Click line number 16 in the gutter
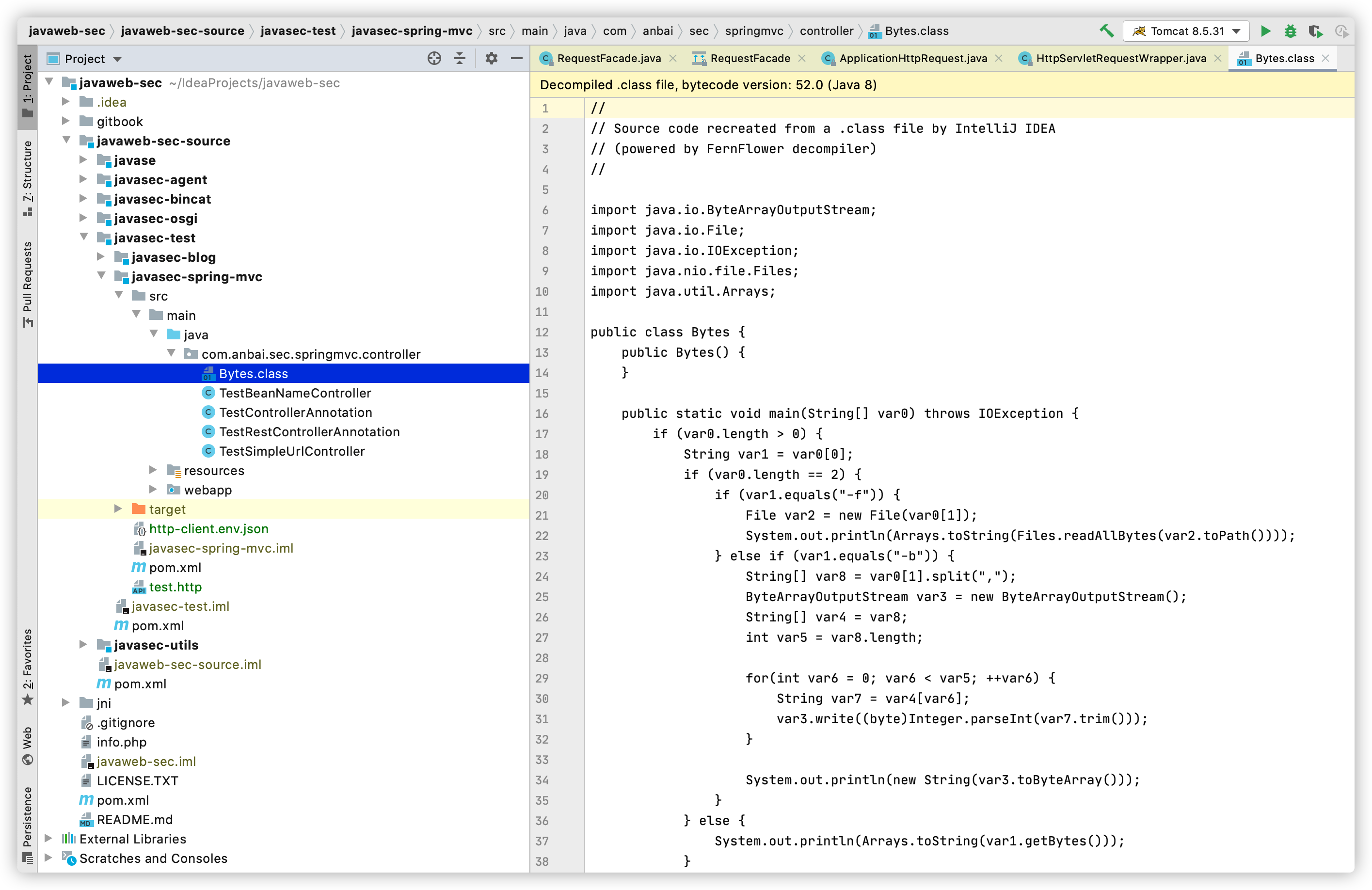The width and height of the screenshot is (1372, 890). (x=542, y=414)
